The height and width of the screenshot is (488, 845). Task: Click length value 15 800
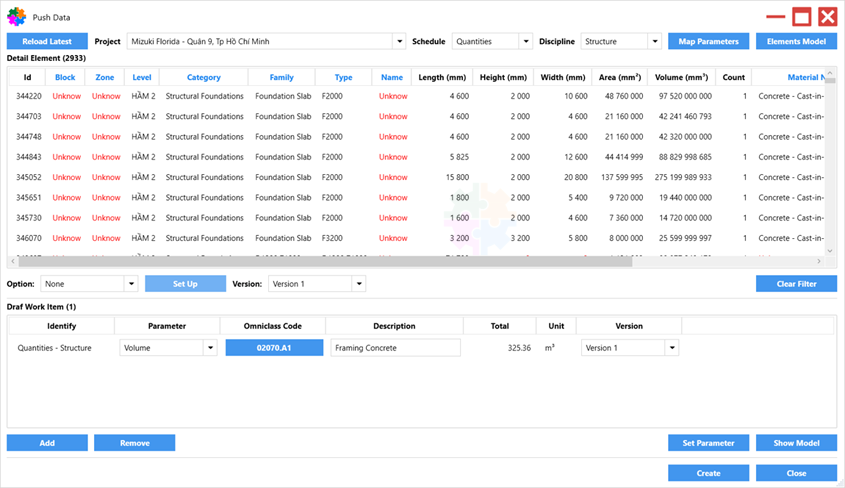[x=457, y=177]
